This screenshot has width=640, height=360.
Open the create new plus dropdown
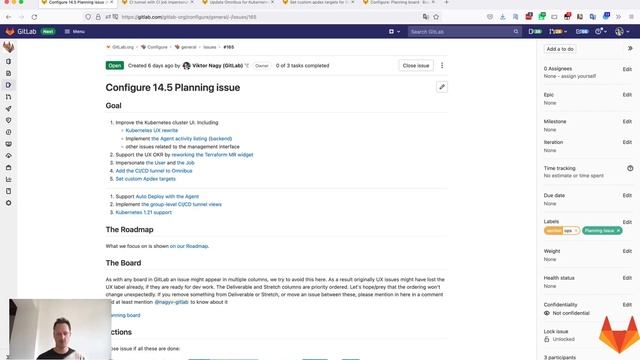pyautogui.click(x=394, y=31)
